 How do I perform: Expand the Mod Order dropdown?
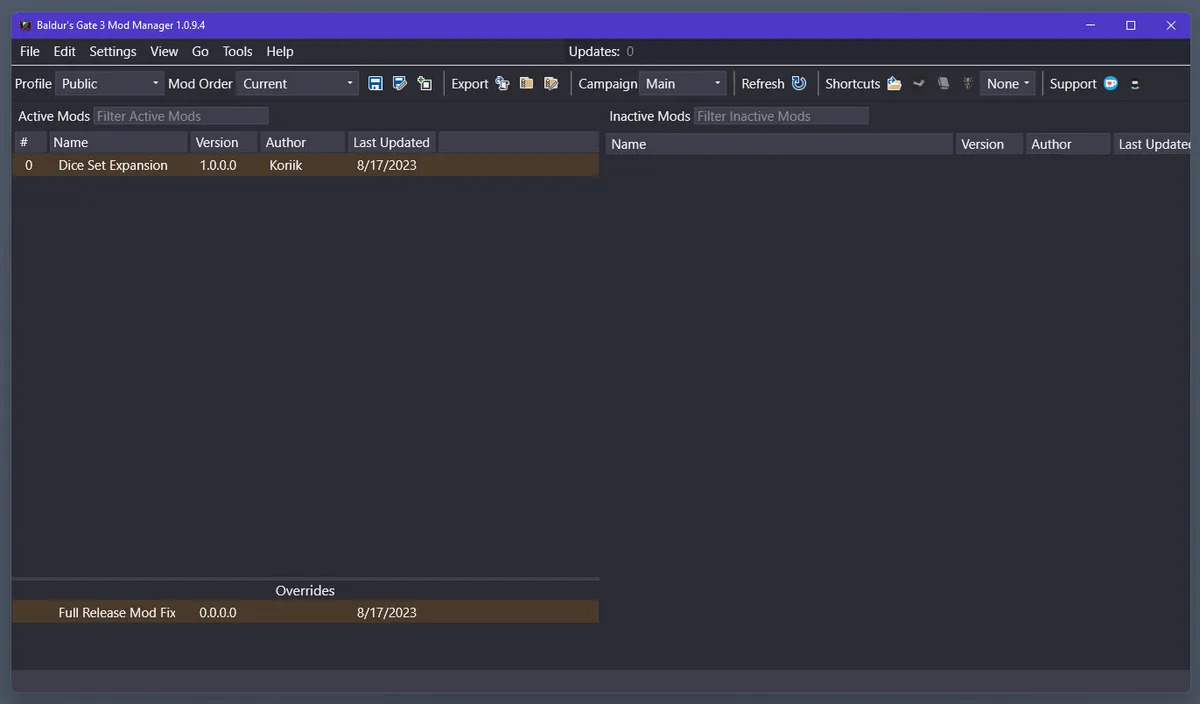click(298, 84)
